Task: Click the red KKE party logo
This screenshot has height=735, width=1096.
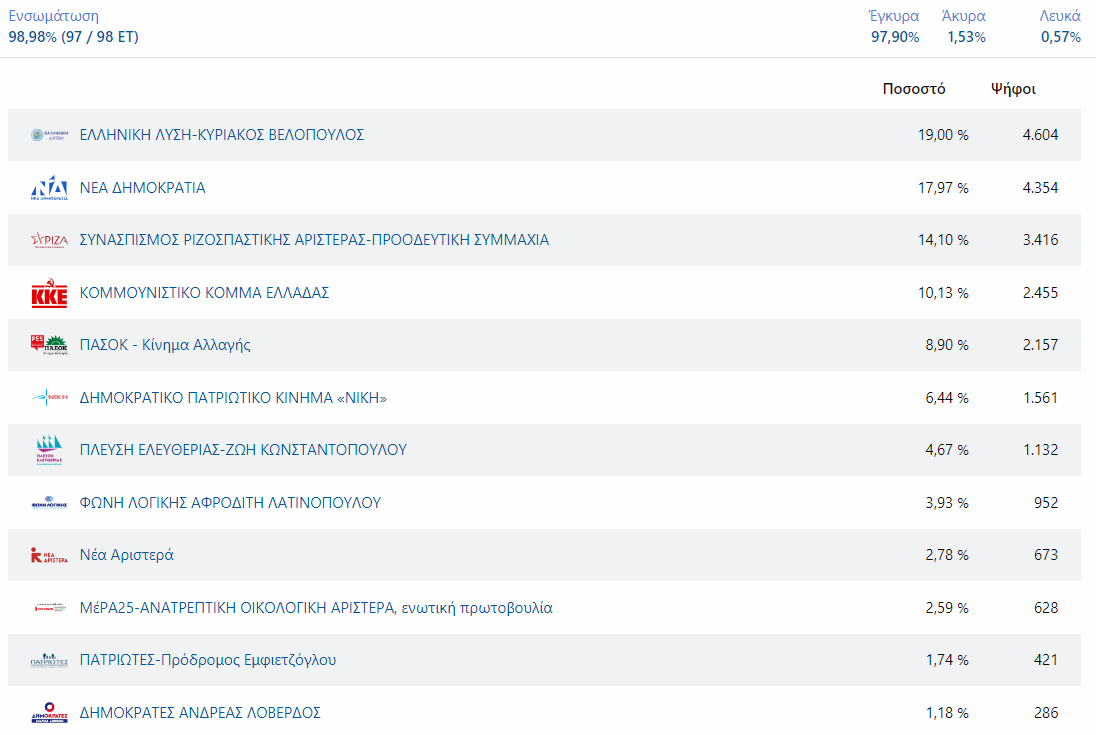Action: click(50, 293)
